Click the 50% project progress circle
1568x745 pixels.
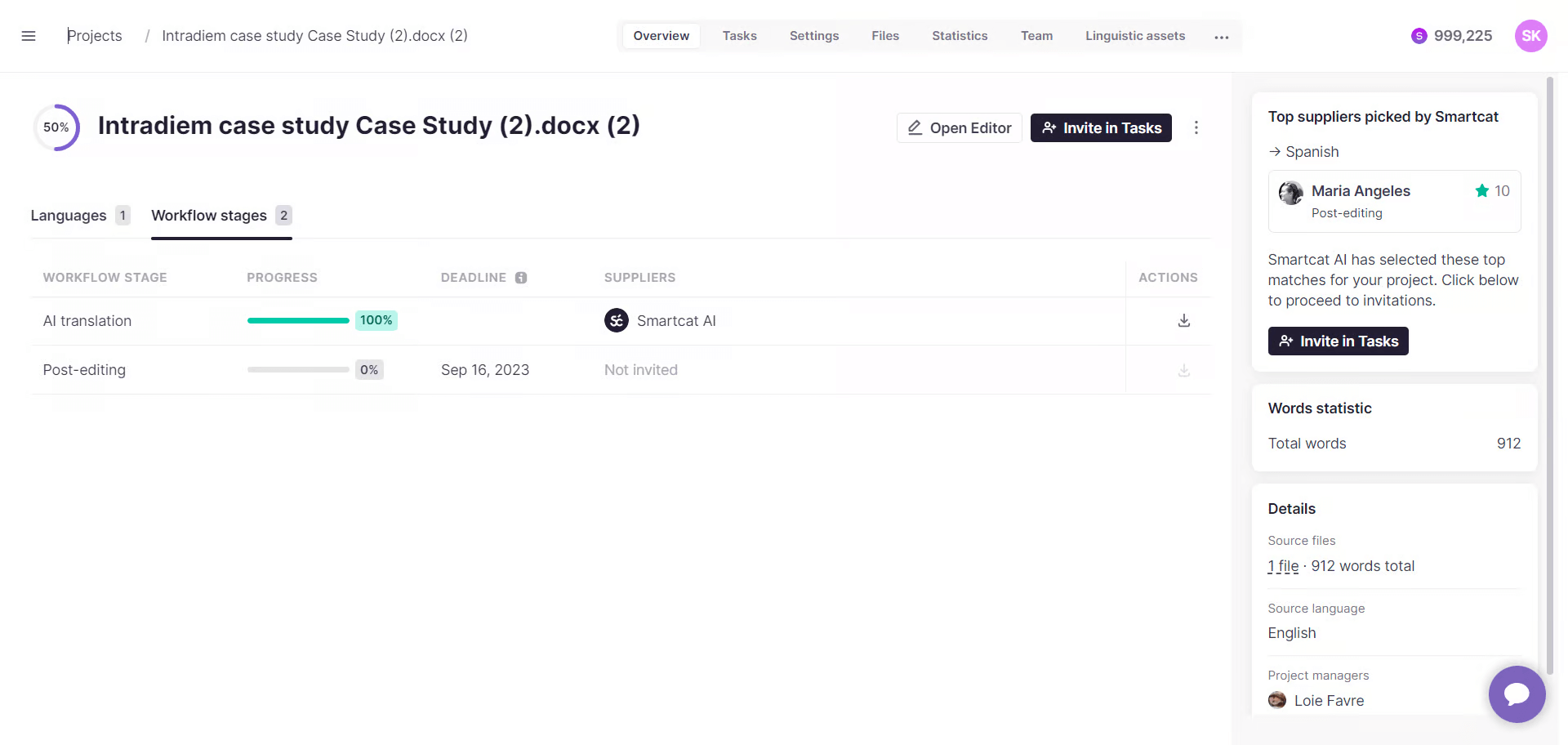pyautogui.click(x=56, y=127)
